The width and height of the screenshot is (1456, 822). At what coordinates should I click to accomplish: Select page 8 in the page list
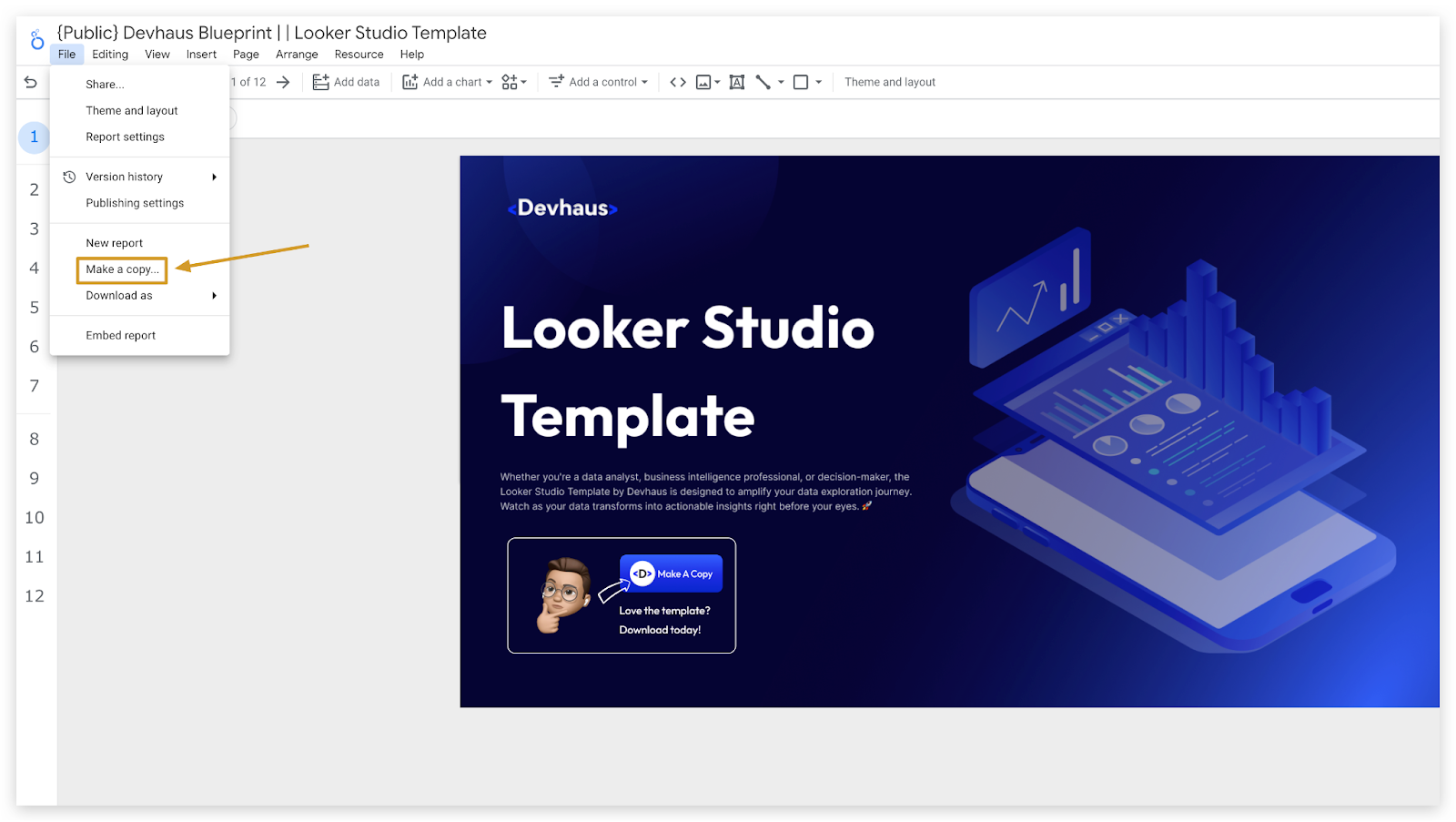coord(35,439)
